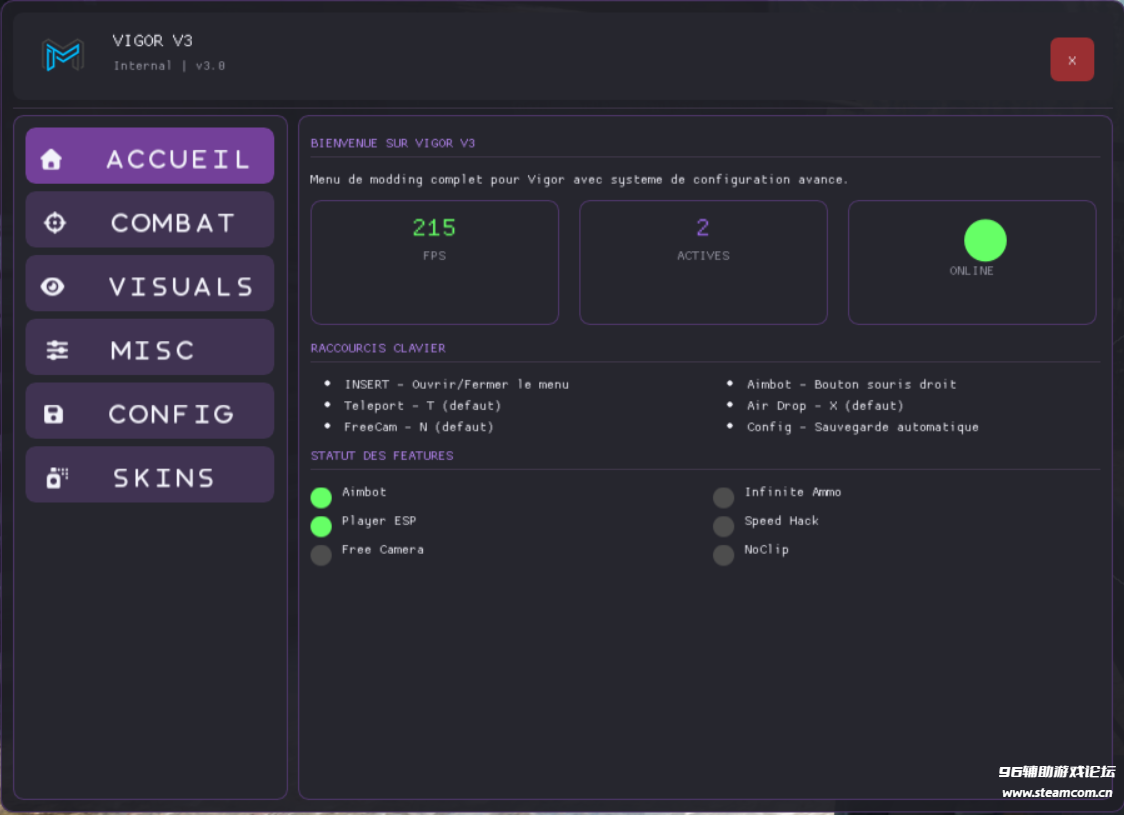Switch to the COMBAT tab
The image size is (1124, 815).
150,223
